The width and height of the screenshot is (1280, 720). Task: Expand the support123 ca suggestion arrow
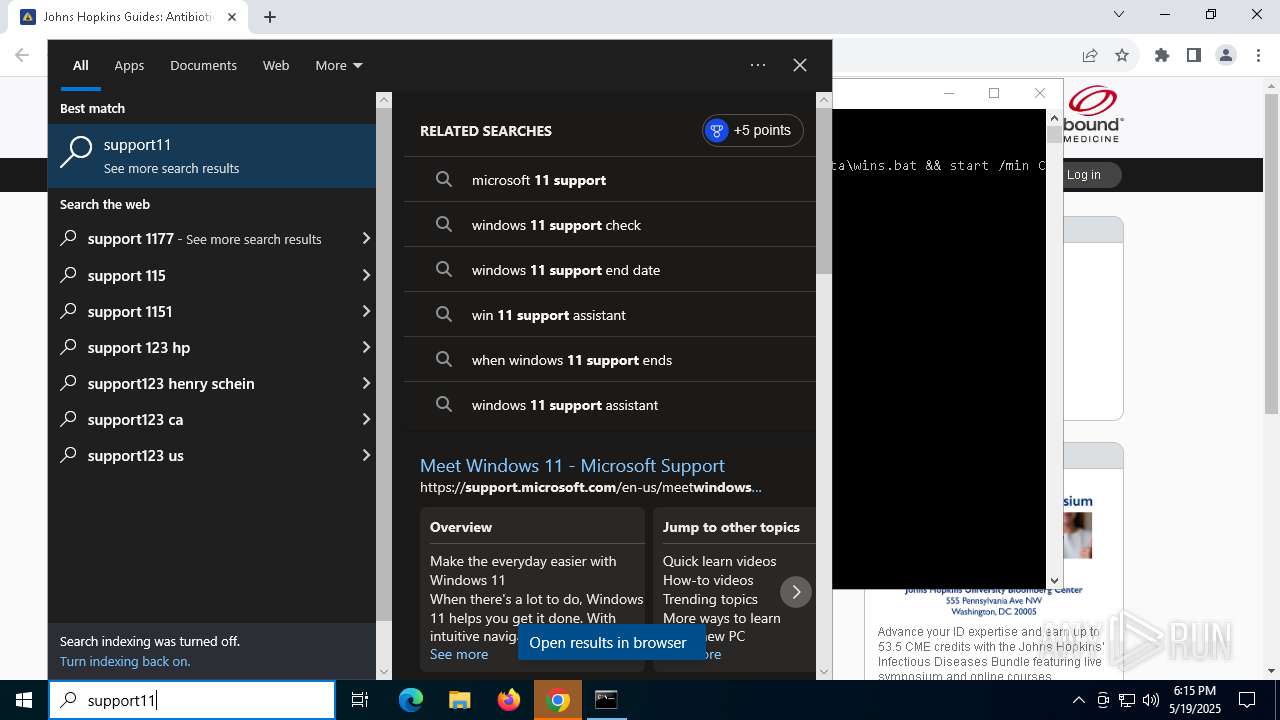pyautogui.click(x=366, y=419)
